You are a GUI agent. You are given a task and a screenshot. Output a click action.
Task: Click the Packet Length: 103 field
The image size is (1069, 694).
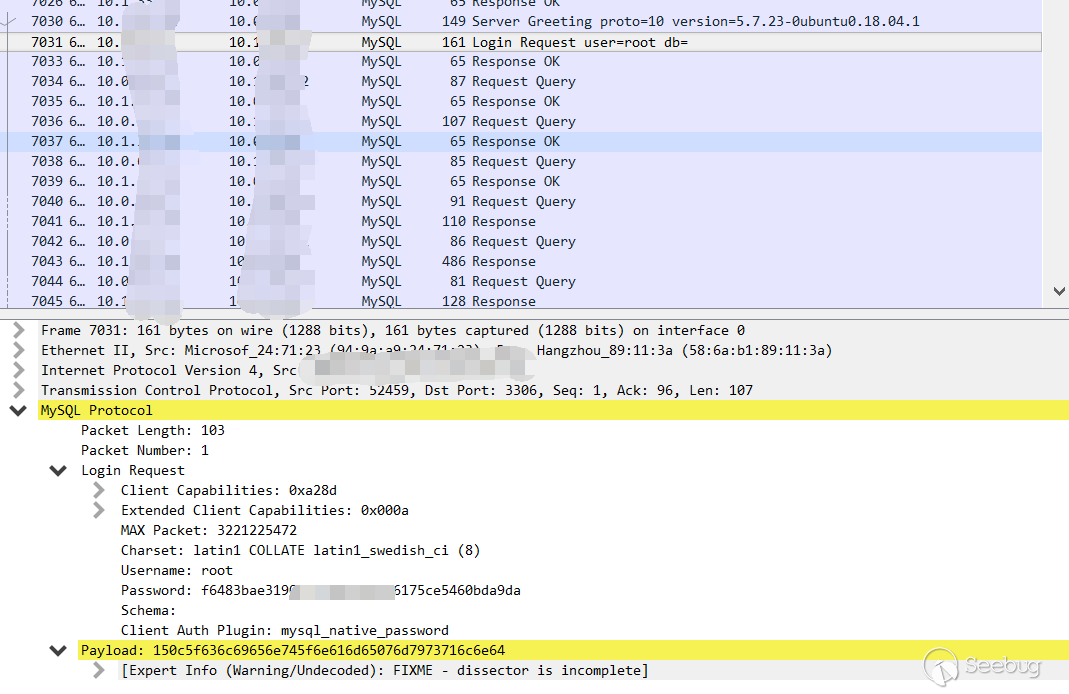[153, 430]
